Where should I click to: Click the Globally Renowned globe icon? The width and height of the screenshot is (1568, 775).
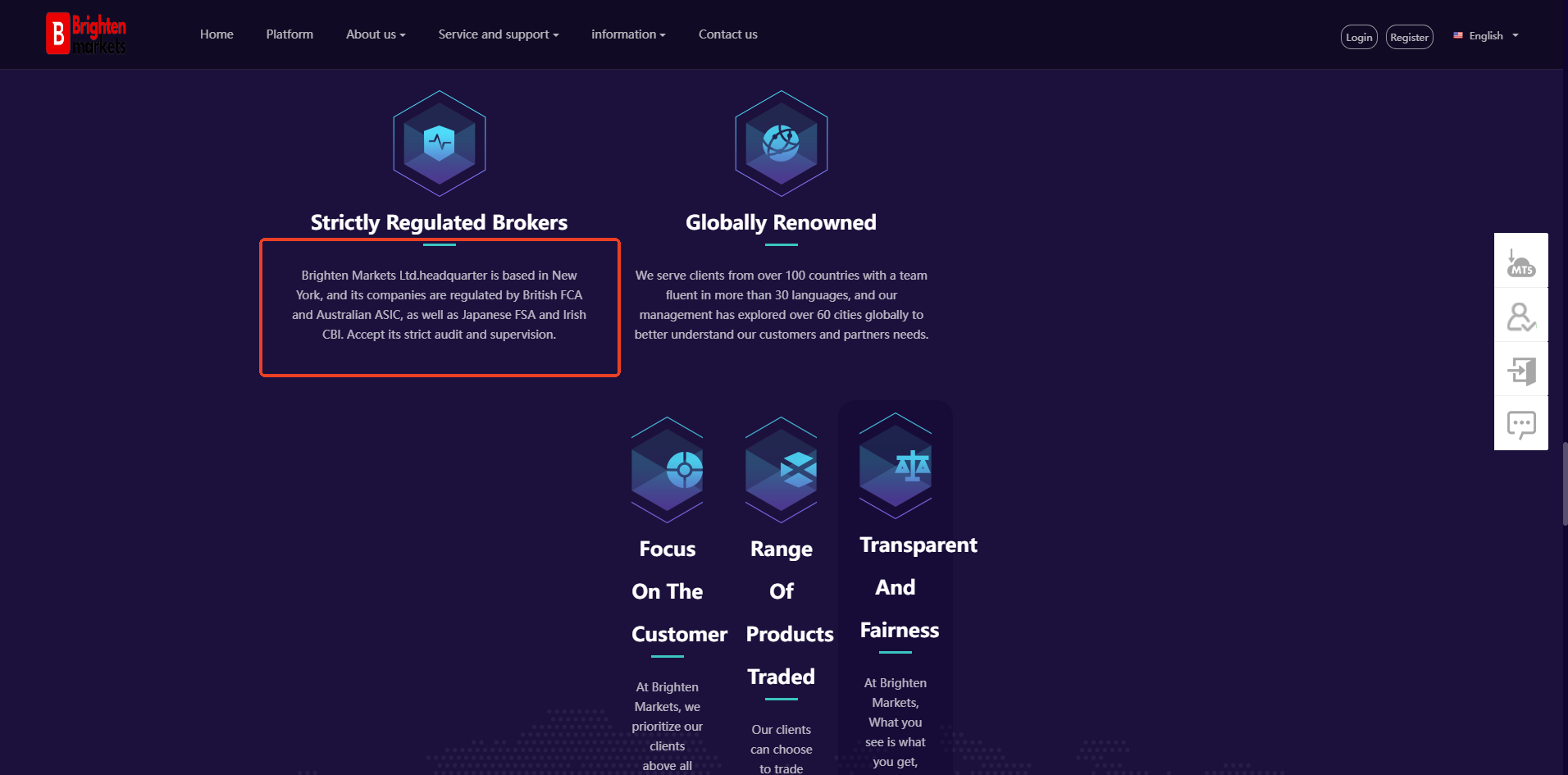pyautogui.click(x=781, y=144)
